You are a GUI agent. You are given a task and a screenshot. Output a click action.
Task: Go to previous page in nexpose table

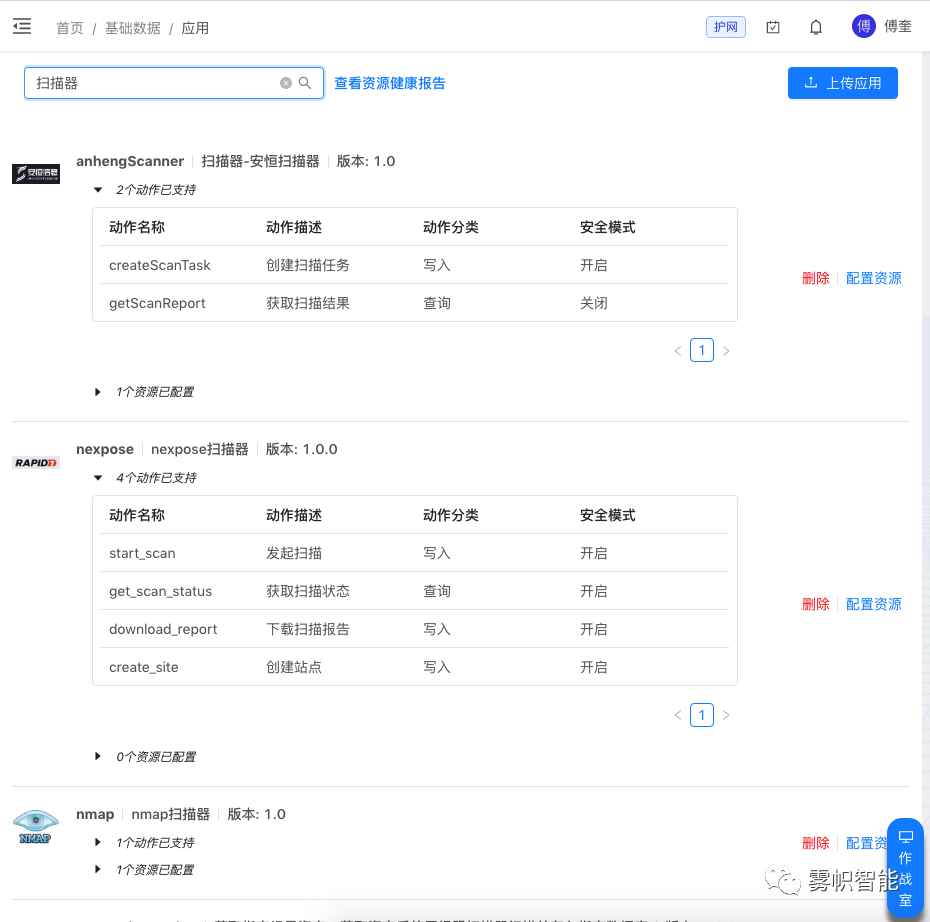[678, 715]
